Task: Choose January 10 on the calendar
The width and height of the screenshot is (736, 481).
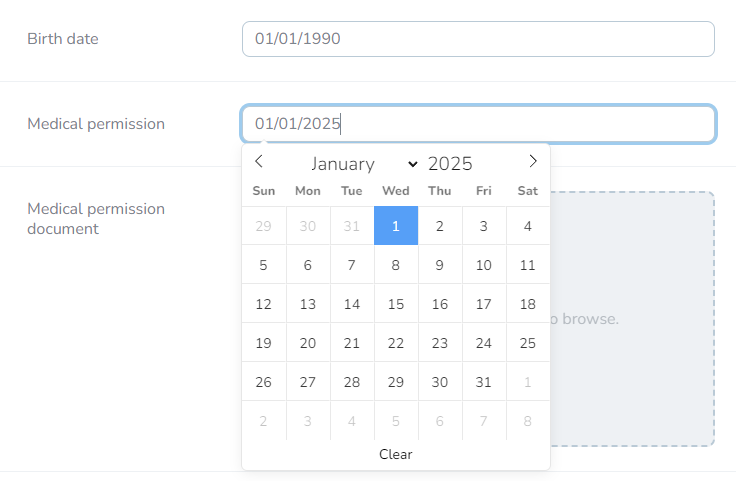Action: tap(484, 265)
